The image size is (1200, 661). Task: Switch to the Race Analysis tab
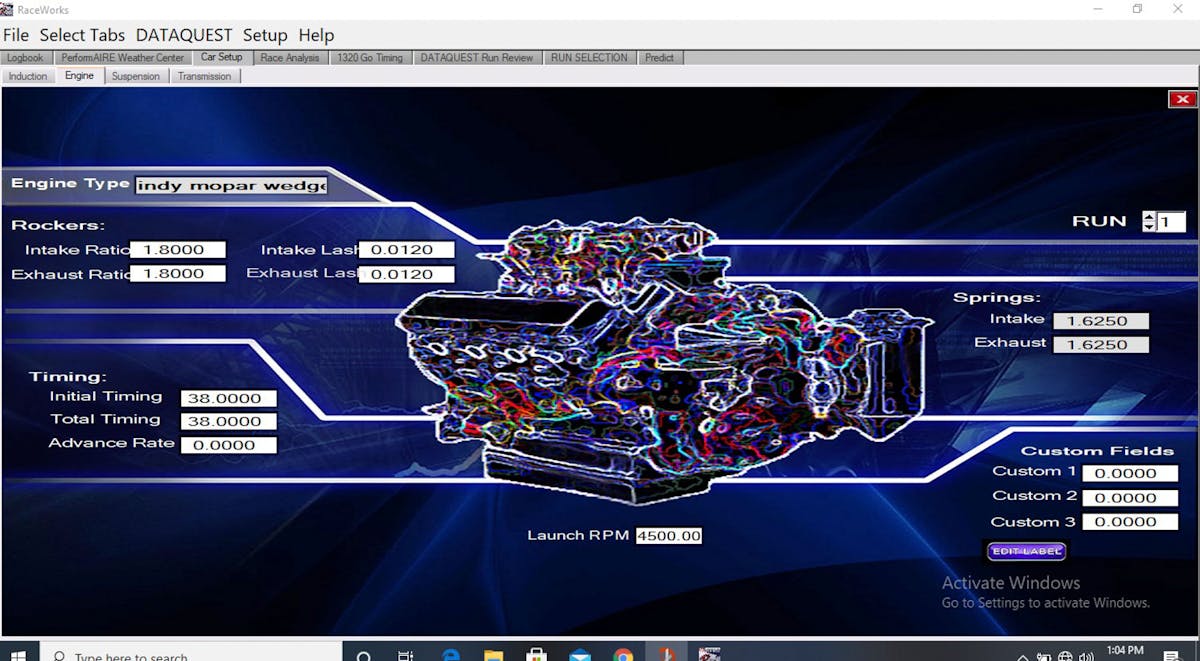[289, 58]
